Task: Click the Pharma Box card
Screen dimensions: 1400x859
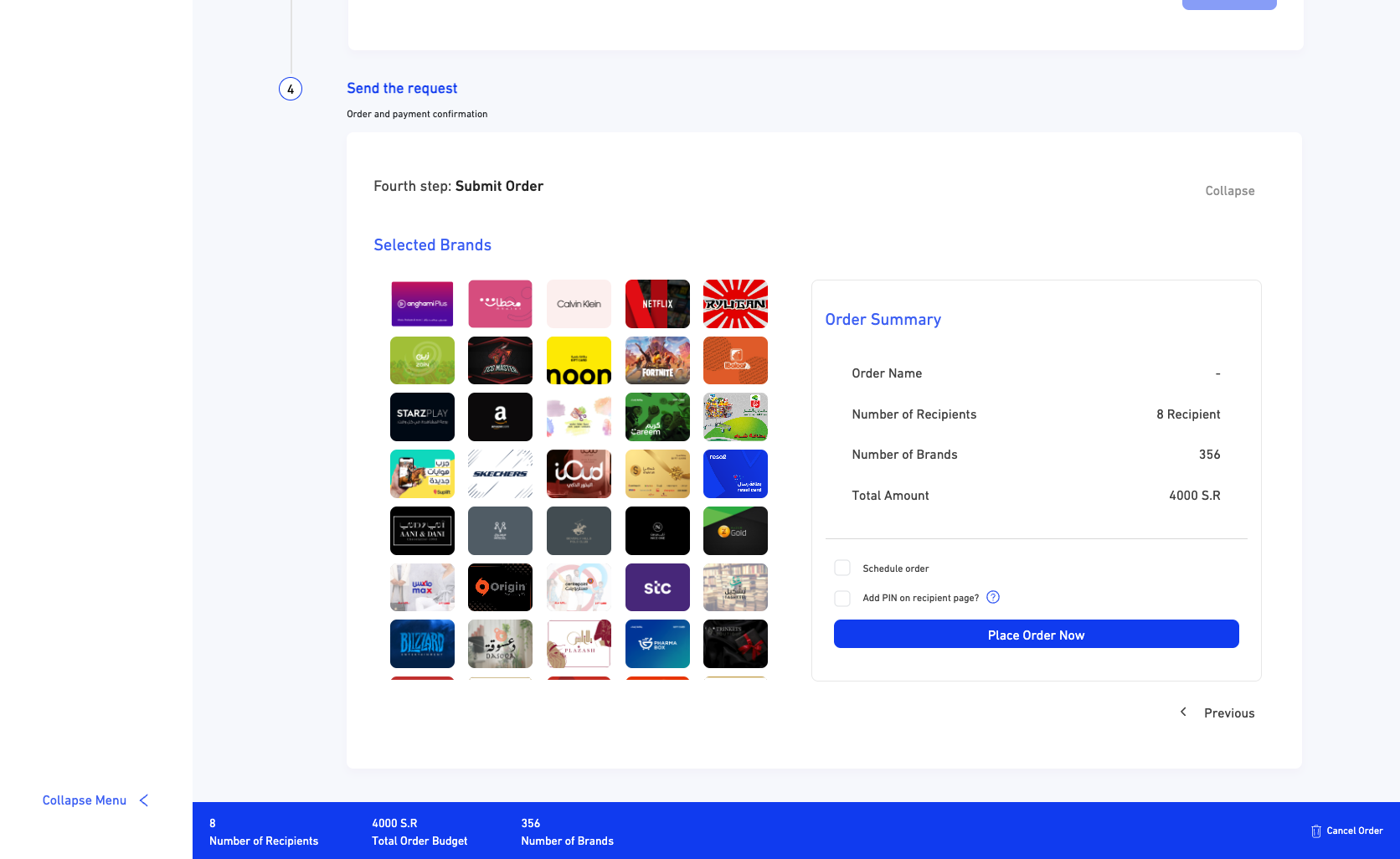Action: point(657,644)
